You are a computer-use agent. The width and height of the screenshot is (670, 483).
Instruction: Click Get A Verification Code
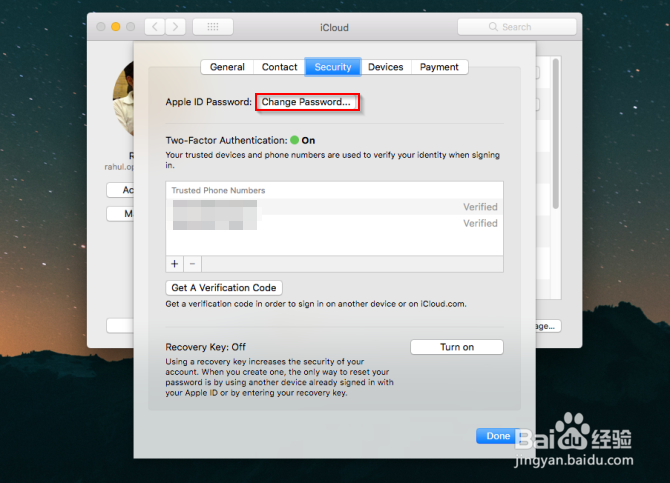tap(224, 288)
